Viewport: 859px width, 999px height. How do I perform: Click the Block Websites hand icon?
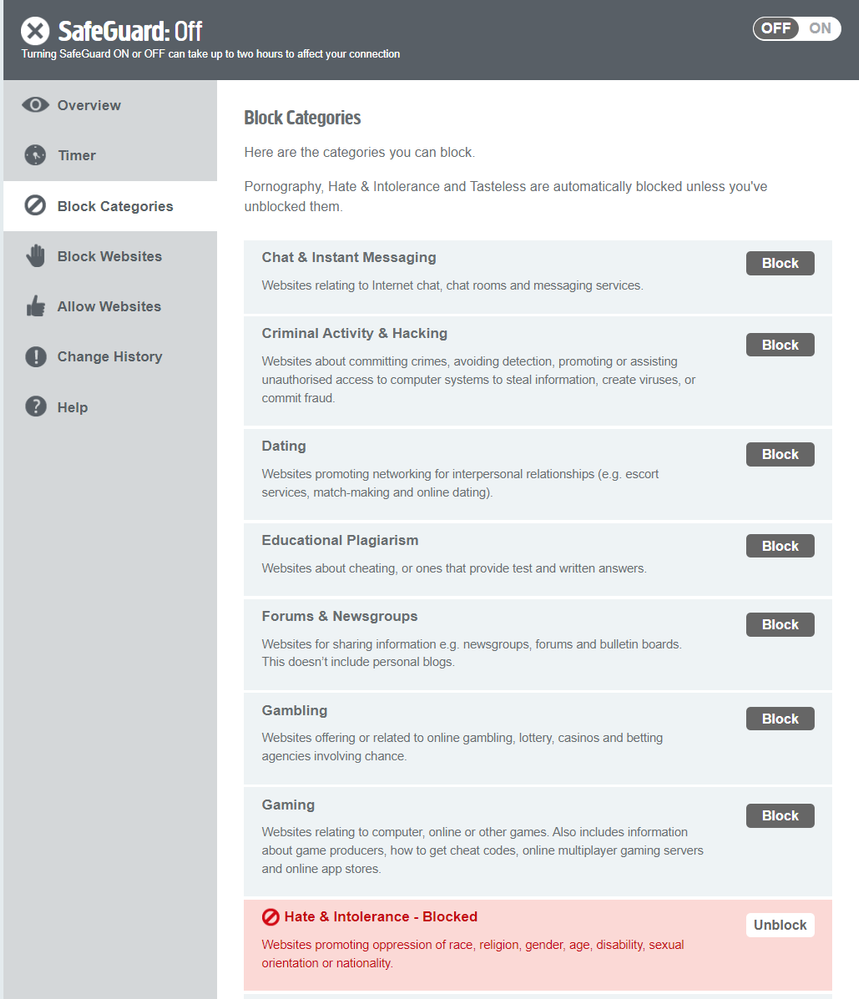[x=36, y=256]
